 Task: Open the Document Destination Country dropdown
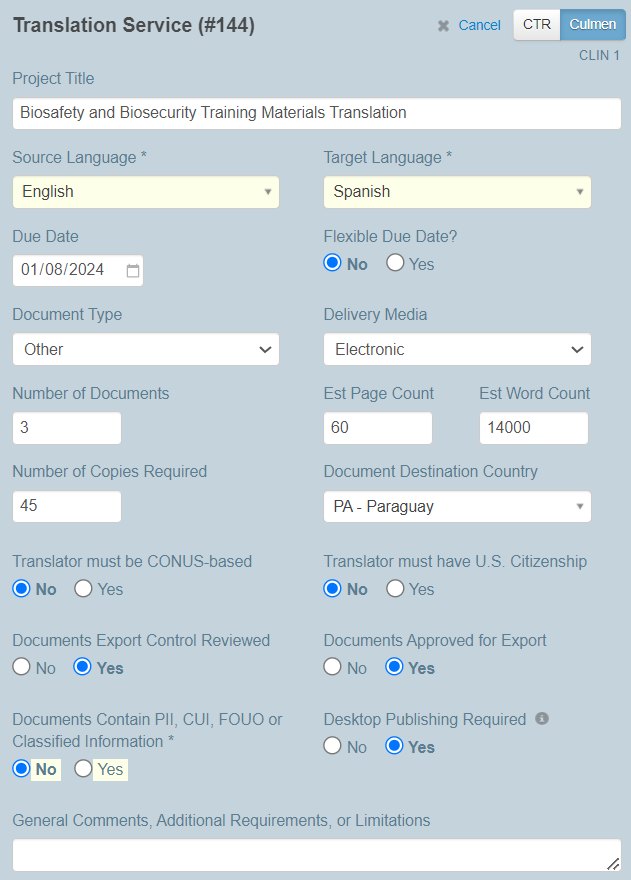pyautogui.click(x=457, y=506)
